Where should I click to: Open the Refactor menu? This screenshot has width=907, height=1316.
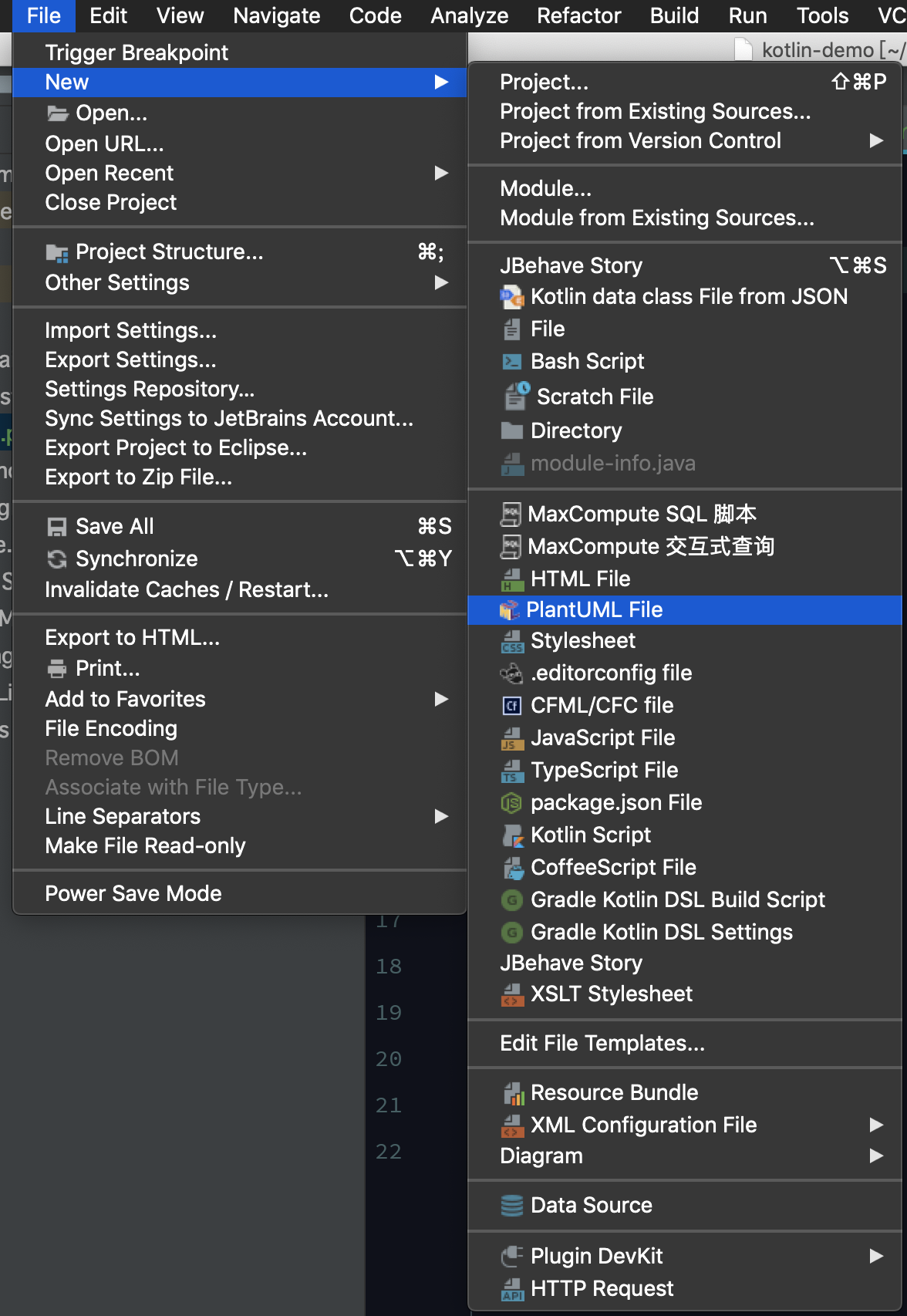[x=578, y=15]
